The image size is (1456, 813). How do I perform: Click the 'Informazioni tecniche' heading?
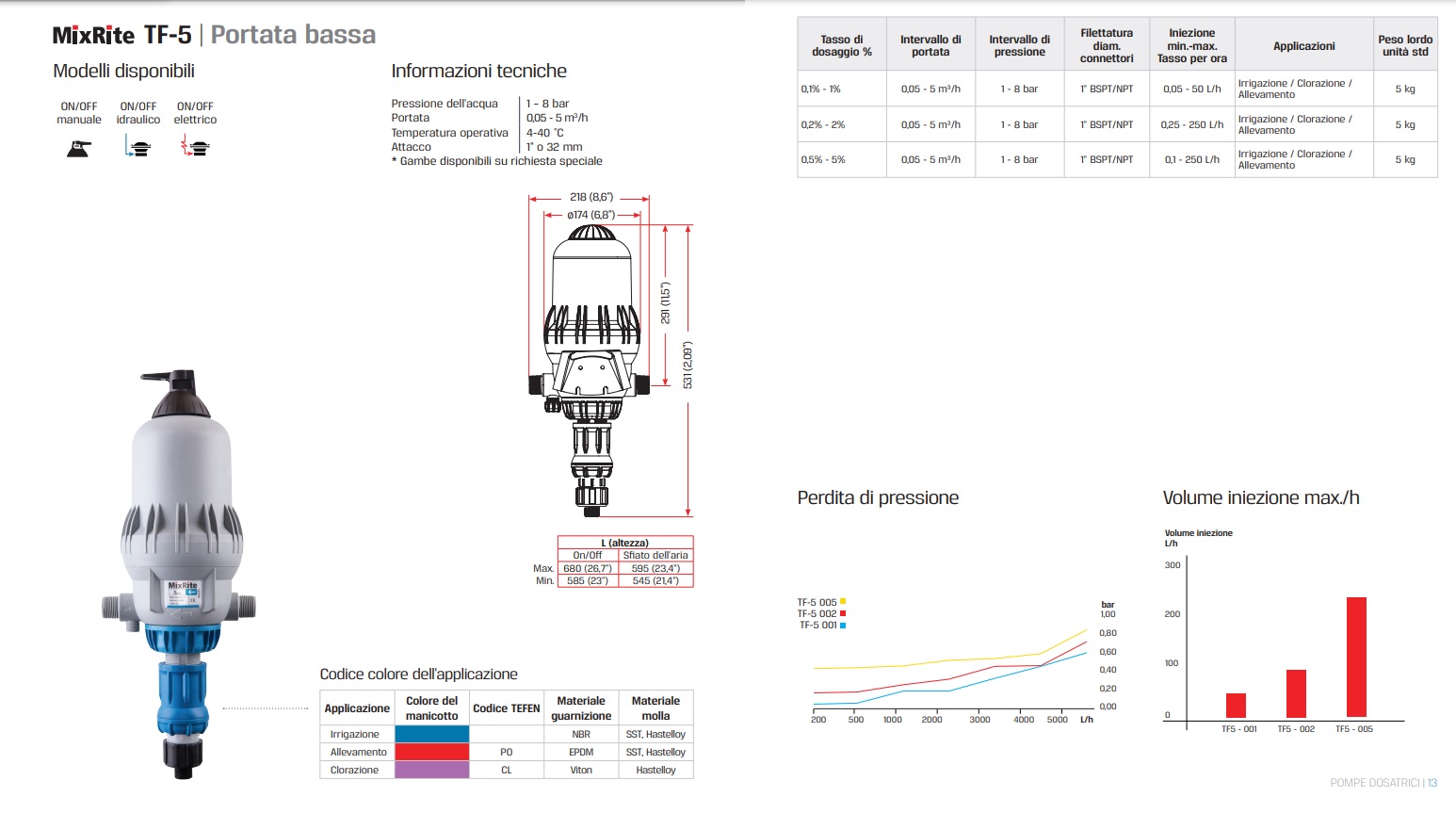click(478, 71)
